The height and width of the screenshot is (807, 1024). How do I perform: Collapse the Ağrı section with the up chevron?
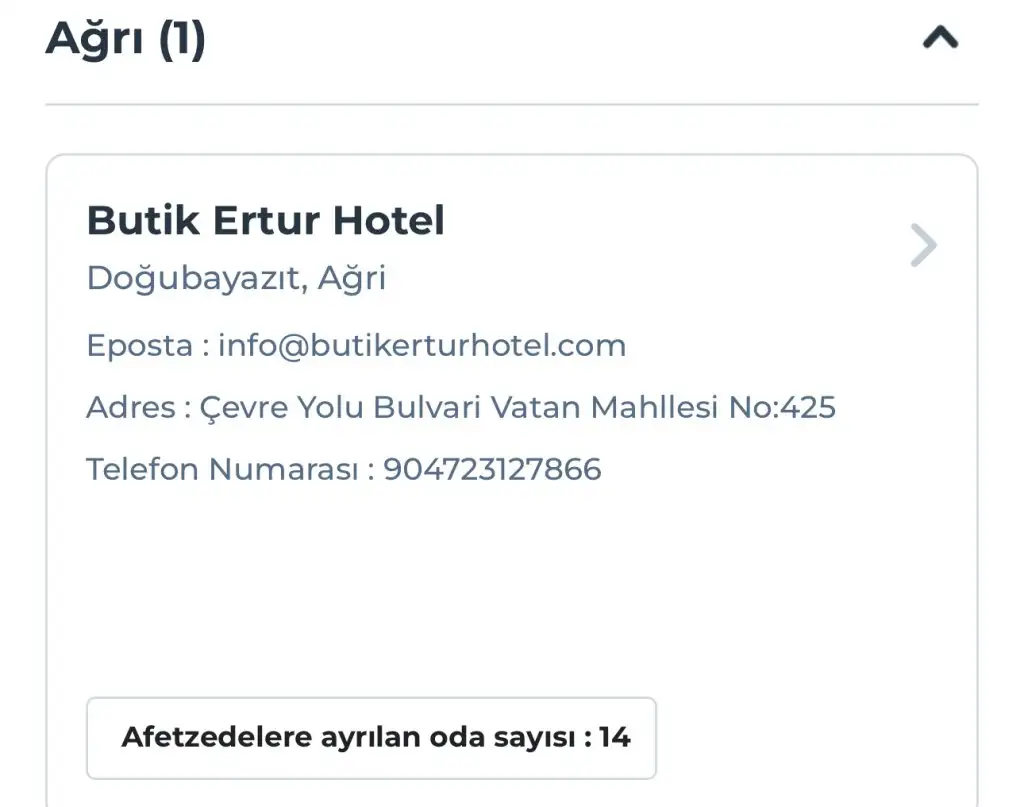pos(940,39)
